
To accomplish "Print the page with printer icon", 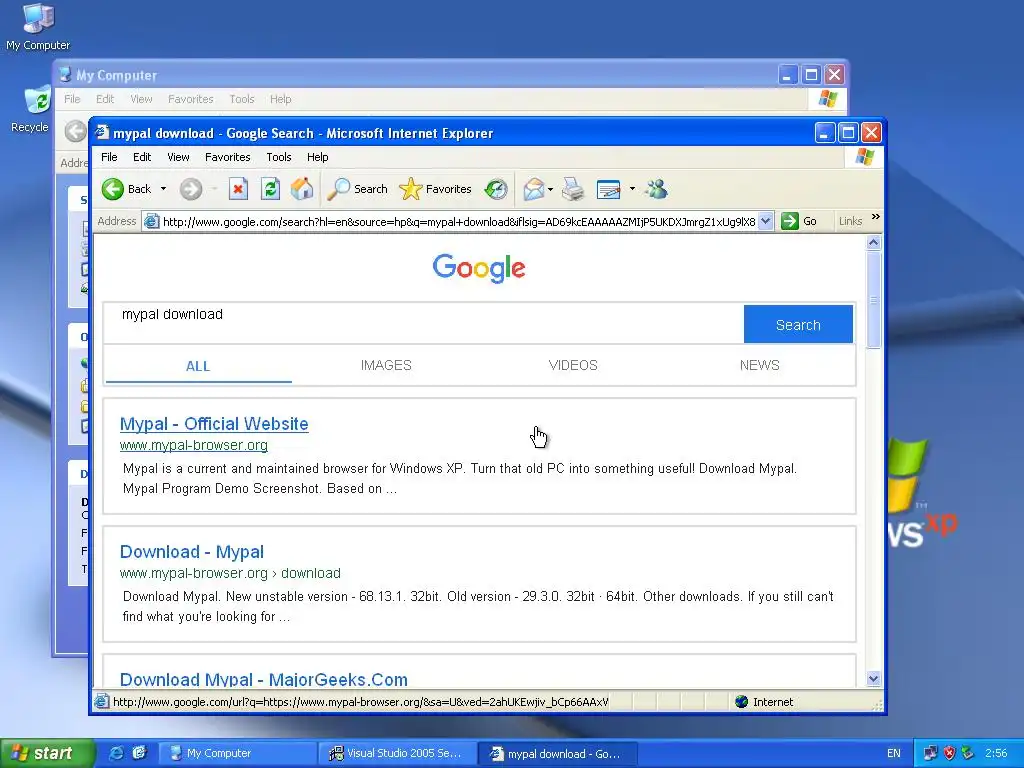I will click(573, 189).
